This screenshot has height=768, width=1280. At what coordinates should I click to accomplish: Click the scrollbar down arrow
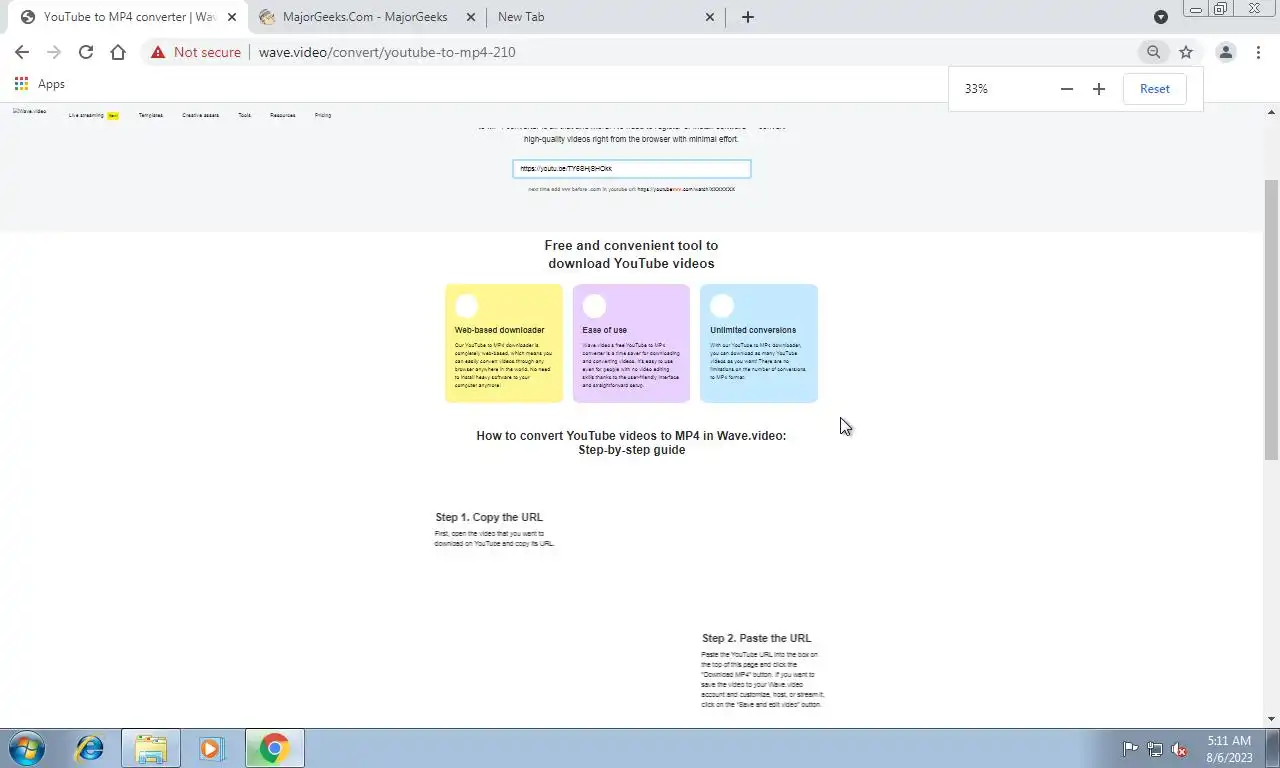[x=1271, y=719]
